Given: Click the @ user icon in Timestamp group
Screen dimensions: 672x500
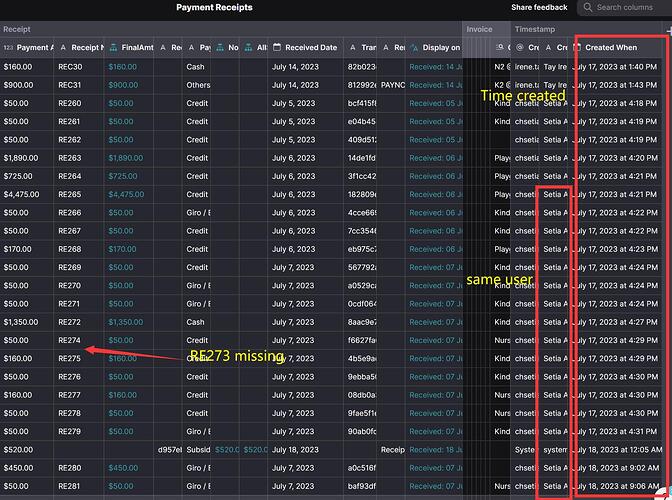Looking at the screenshot, I should tap(519, 48).
